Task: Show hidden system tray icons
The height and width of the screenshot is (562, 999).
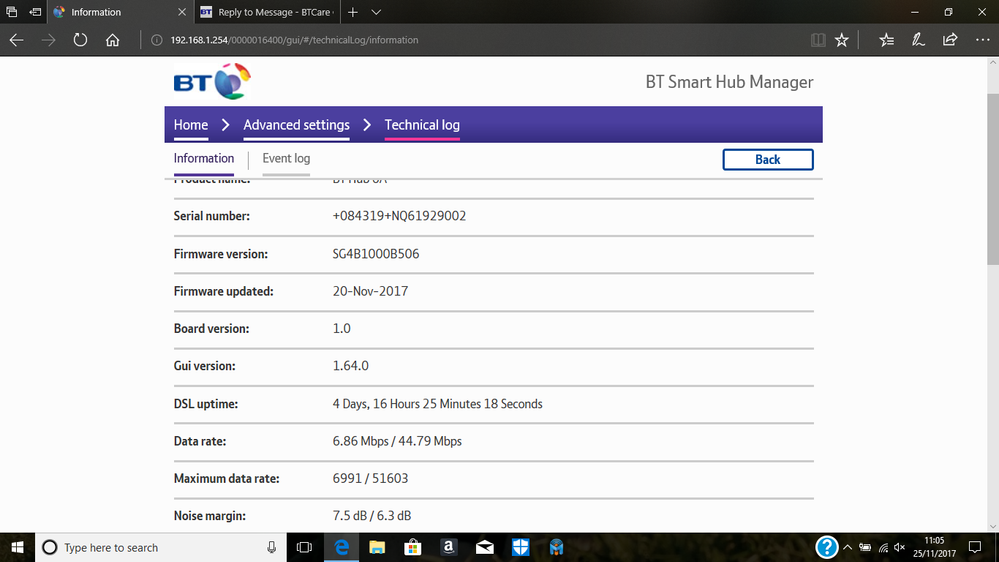Action: tap(847, 547)
